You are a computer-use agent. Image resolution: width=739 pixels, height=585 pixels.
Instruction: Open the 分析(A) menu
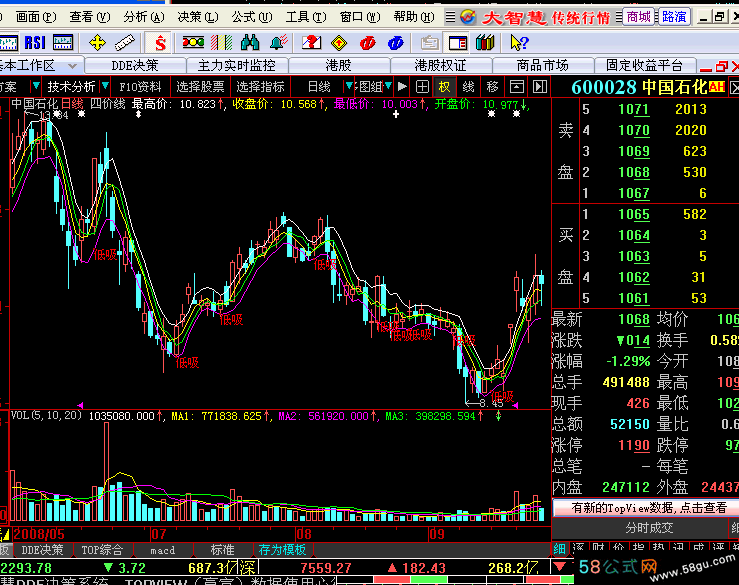point(144,17)
